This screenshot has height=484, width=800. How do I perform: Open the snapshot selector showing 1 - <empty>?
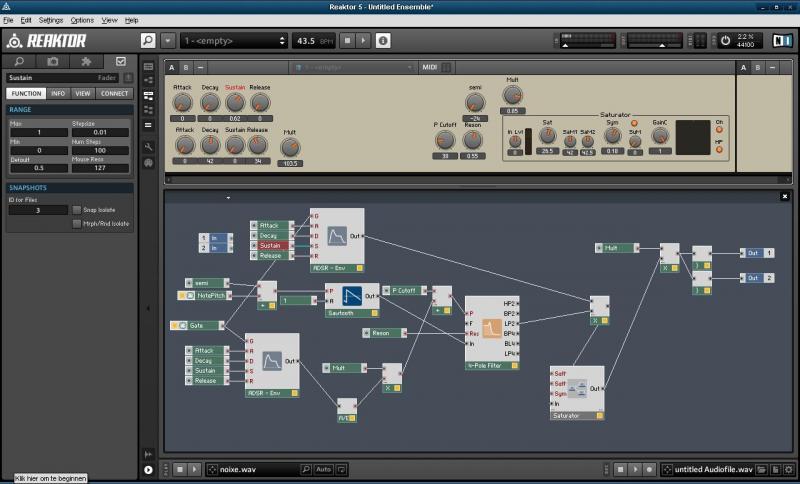point(234,41)
